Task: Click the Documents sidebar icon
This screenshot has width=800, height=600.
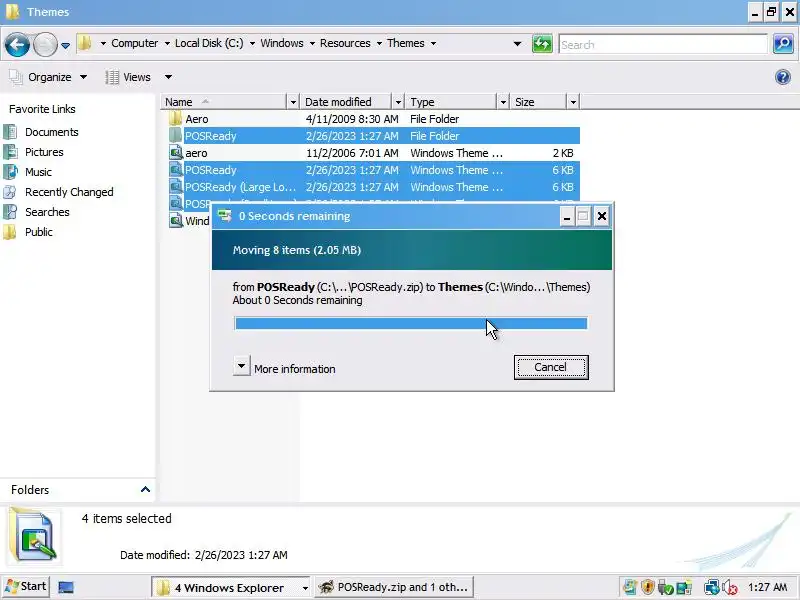Action: coord(10,132)
